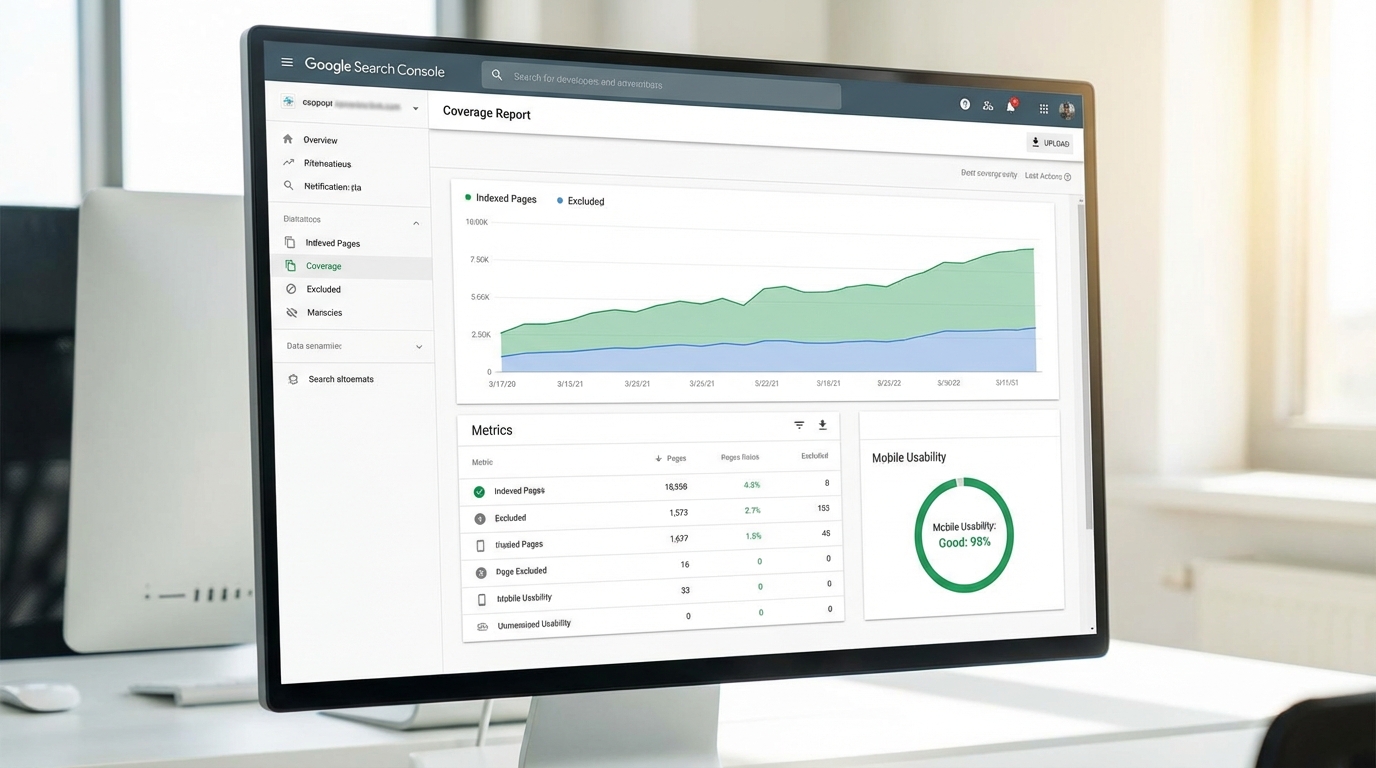Expand the Data section dropdown in sidebar
The height and width of the screenshot is (768, 1376).
pos(418,346)
